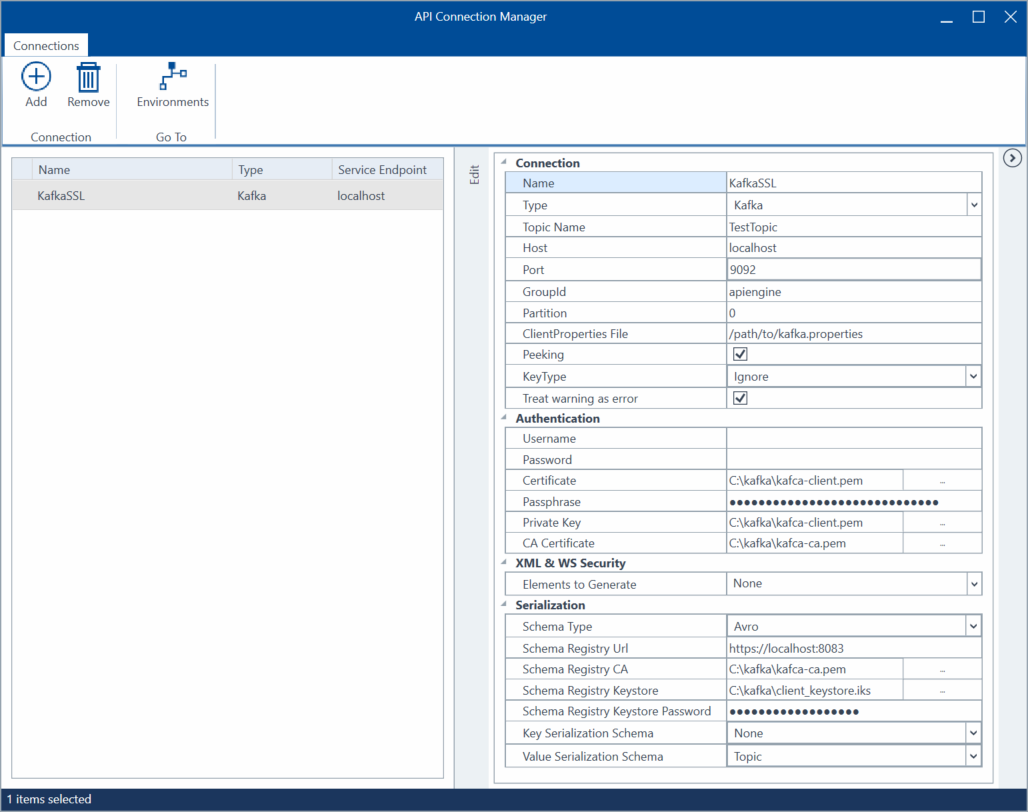Image resolution: width=1028 pixels, height=812 pixels.
Task: Click the Remove trash can icon
Action: (x=88, y=78)
